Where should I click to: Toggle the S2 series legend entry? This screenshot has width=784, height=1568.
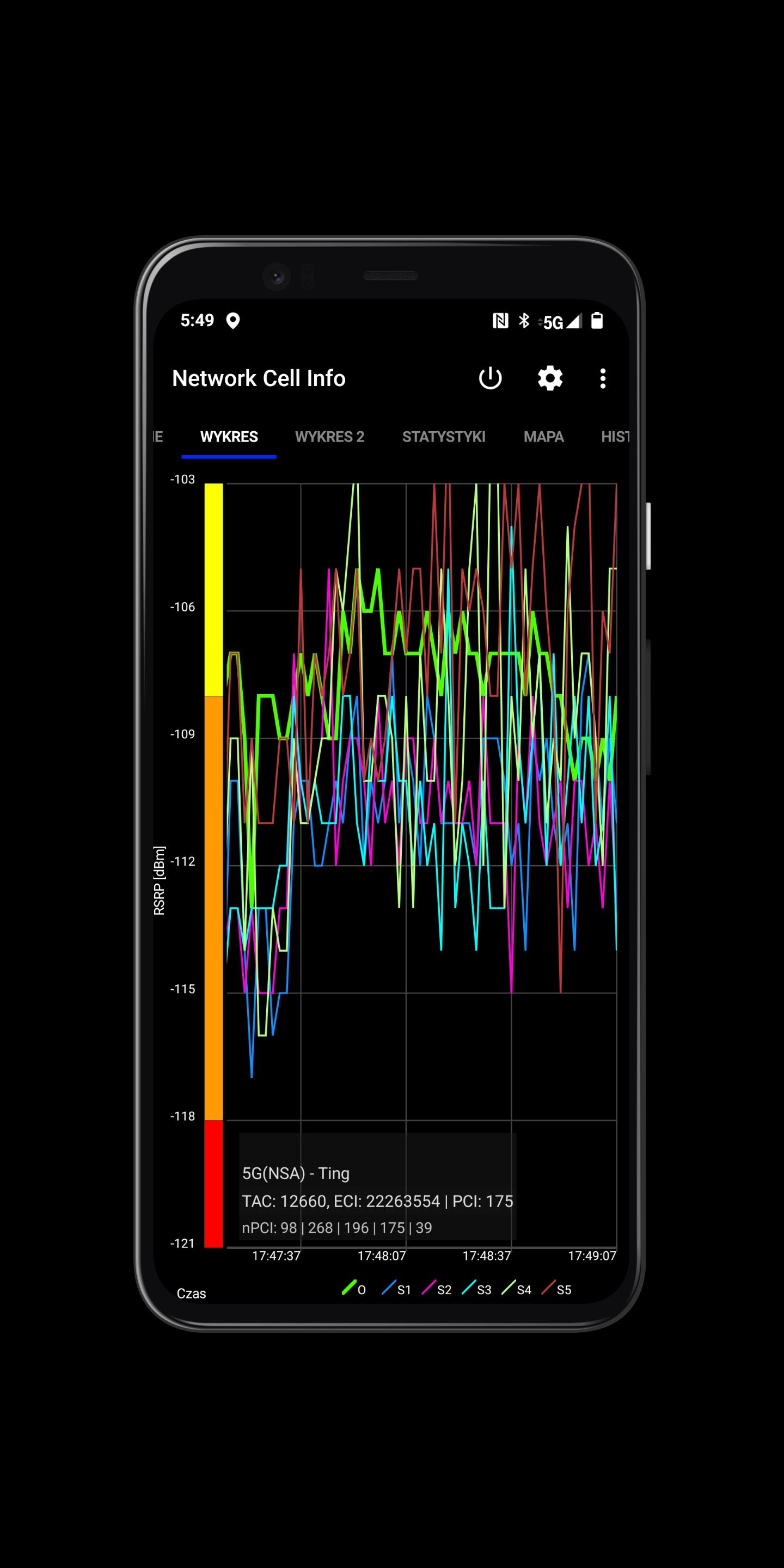pos(437,1289)
